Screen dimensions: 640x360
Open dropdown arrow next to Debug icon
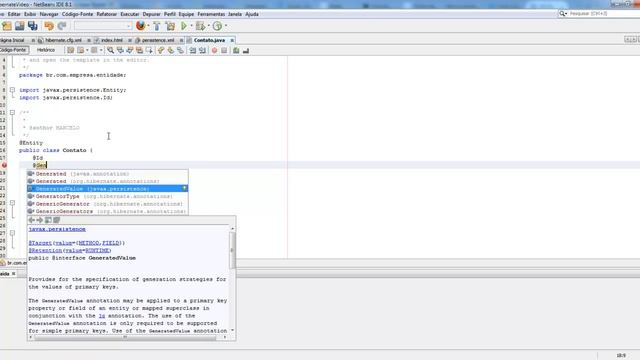point(208,26)
